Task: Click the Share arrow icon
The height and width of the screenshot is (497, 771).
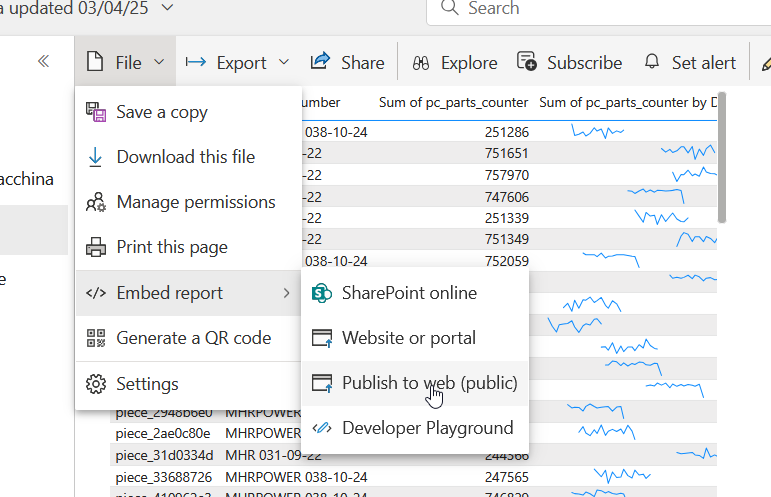Action: tap(320, 61)
